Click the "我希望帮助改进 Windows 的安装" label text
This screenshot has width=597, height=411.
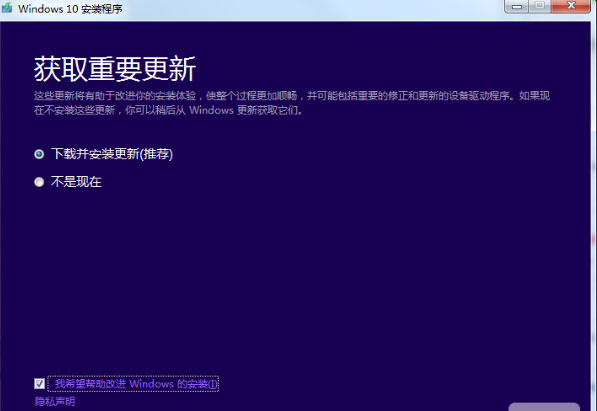[x=136, y=384]
